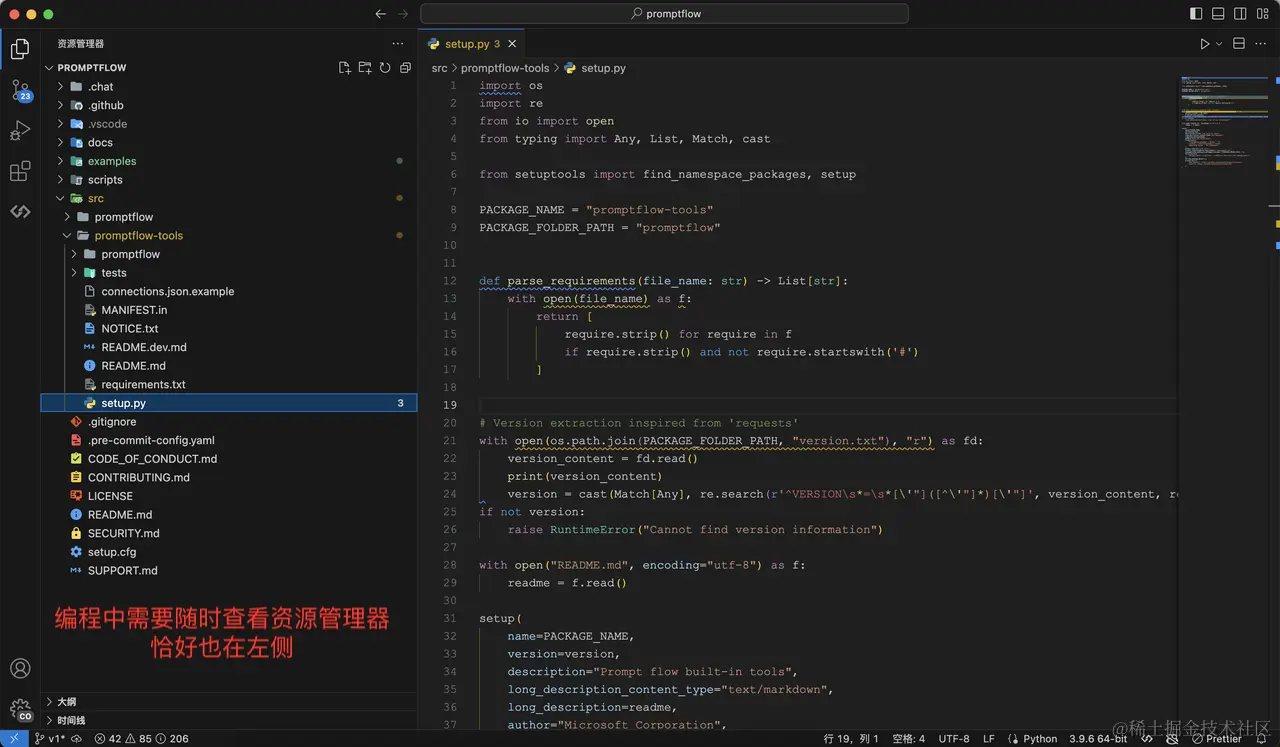Click the notifications bell in status bar
Image resolution: width=1280 pixels, height=747 pixels.
pyautogui.click(x=1261, y=739)
